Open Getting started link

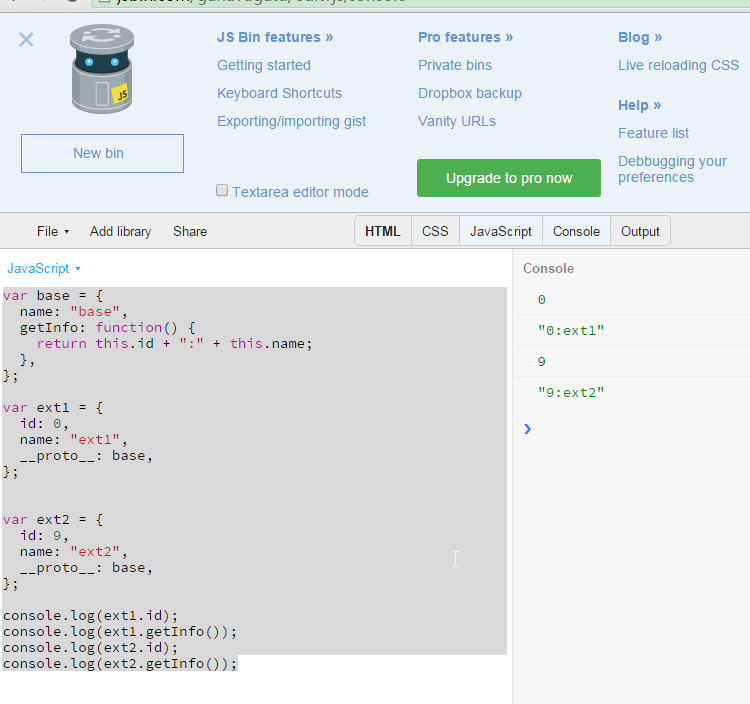click(x=264, y=65)
